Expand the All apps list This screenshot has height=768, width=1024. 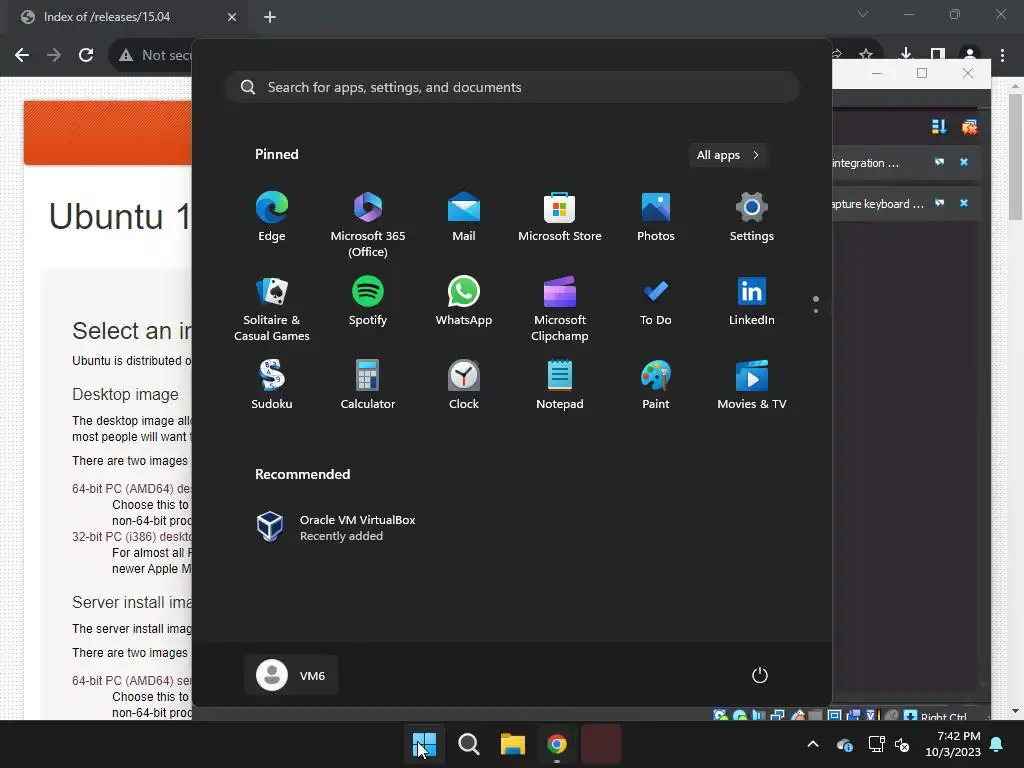pyautogui.click(x=728, y=155)
